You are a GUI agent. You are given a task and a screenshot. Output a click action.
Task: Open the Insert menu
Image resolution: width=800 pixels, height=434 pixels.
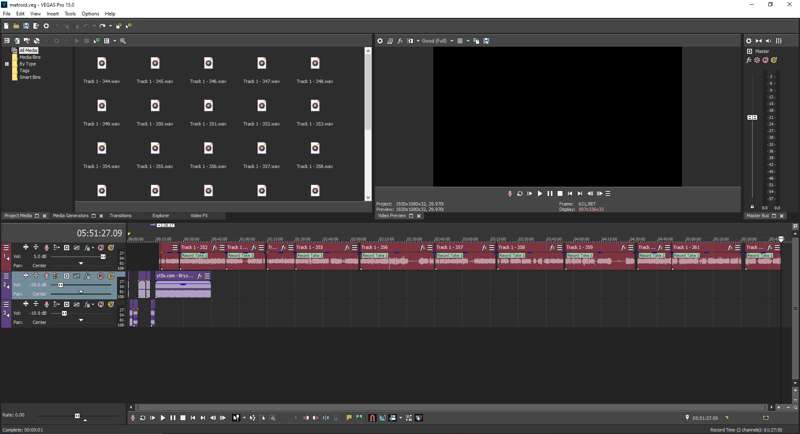[x=52, y=14]
